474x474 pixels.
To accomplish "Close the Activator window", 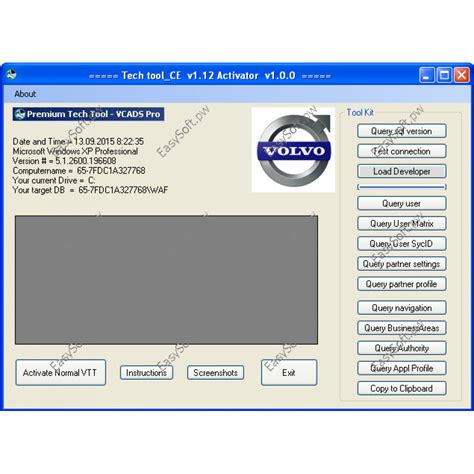I will click(x=462, y=75).
